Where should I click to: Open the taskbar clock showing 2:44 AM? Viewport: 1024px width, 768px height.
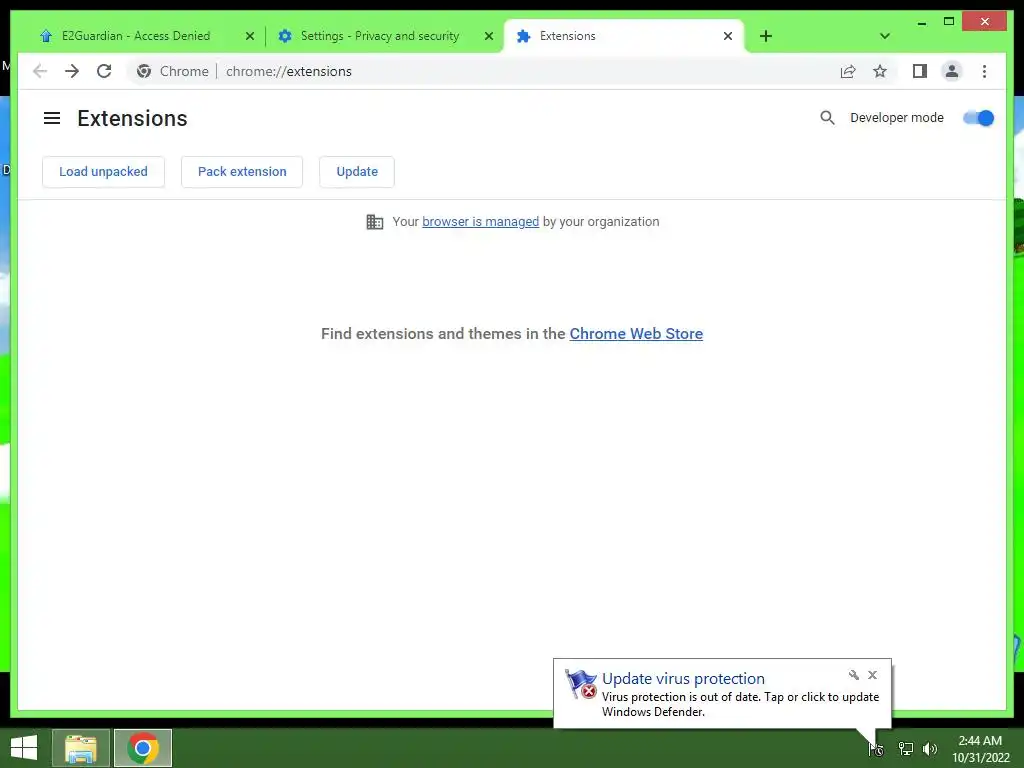click(x=980, y=749)
